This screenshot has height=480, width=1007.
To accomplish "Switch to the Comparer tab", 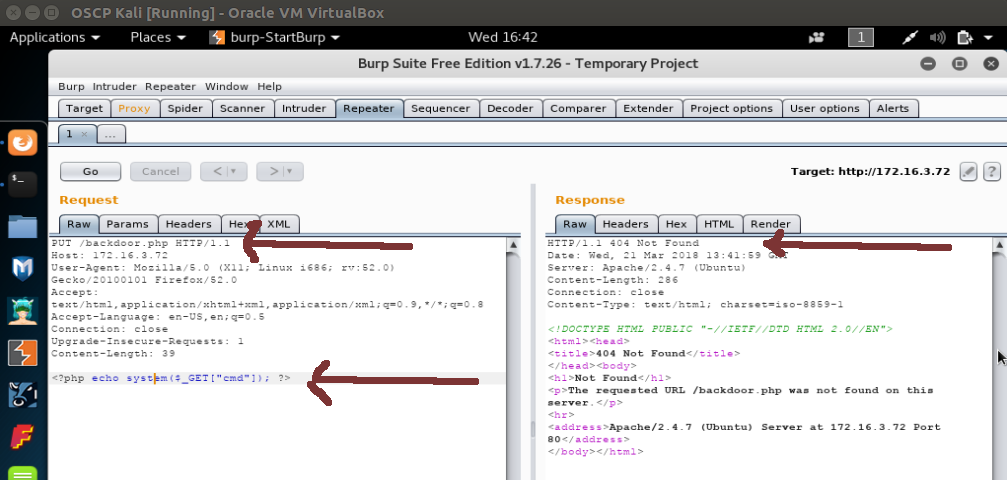I will (x=579, y=109).
